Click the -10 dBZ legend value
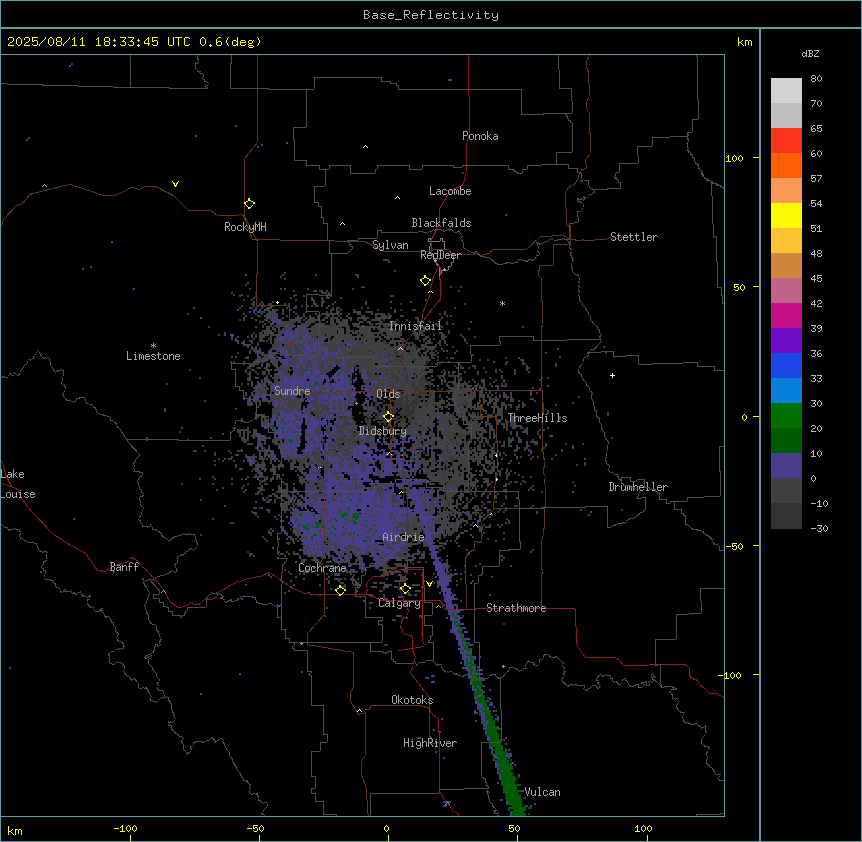This screenshot has width=862, height=842. (819, 503)
